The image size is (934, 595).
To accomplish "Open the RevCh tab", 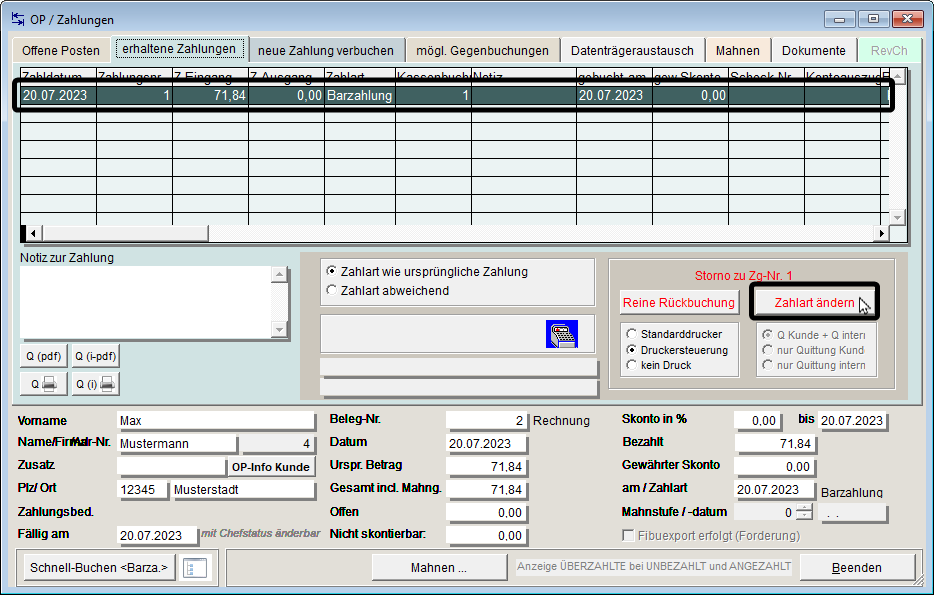I will tap(889, 51).
